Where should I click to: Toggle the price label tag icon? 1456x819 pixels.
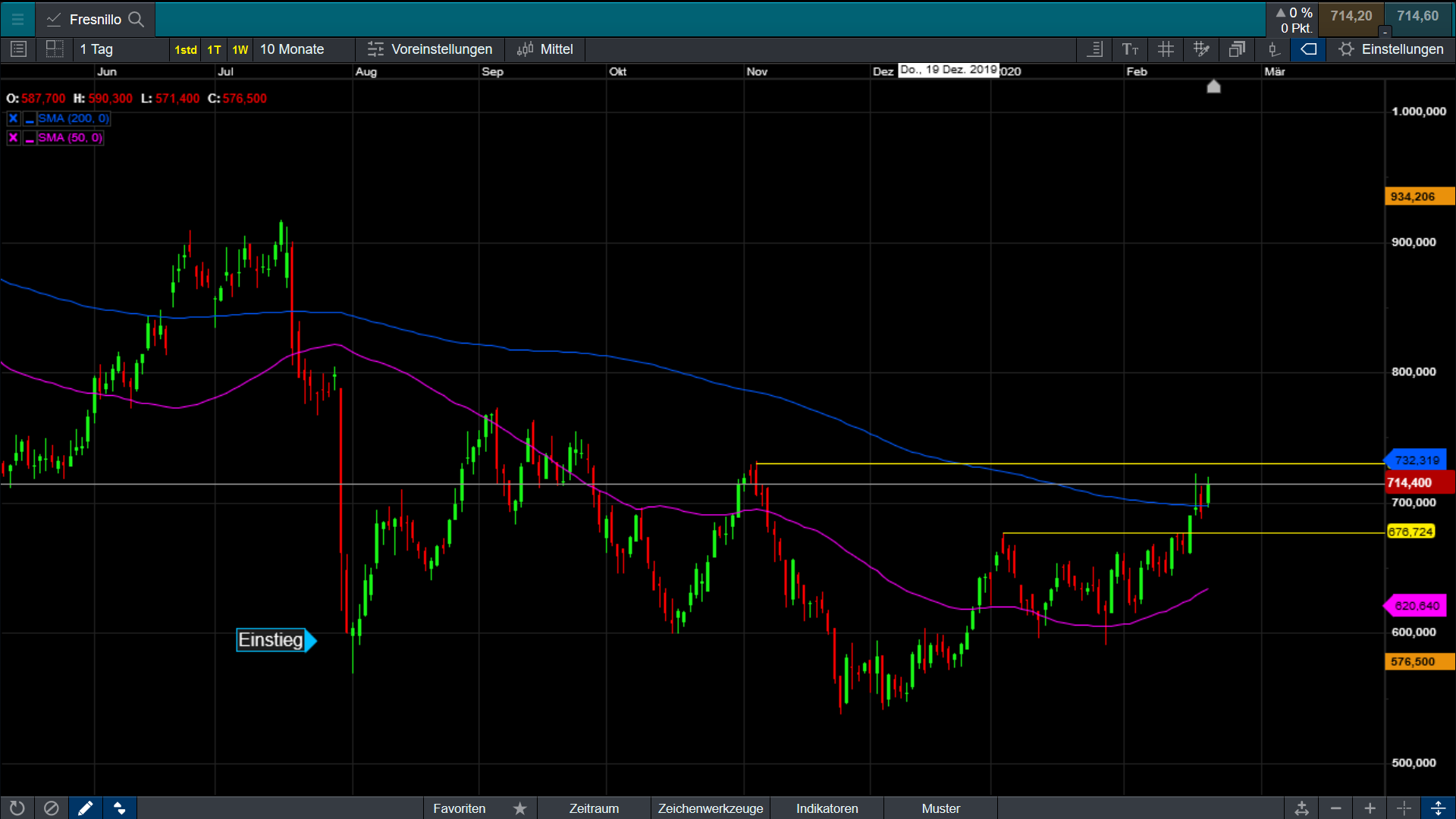pyautogui.click(x=1309, y=49)
